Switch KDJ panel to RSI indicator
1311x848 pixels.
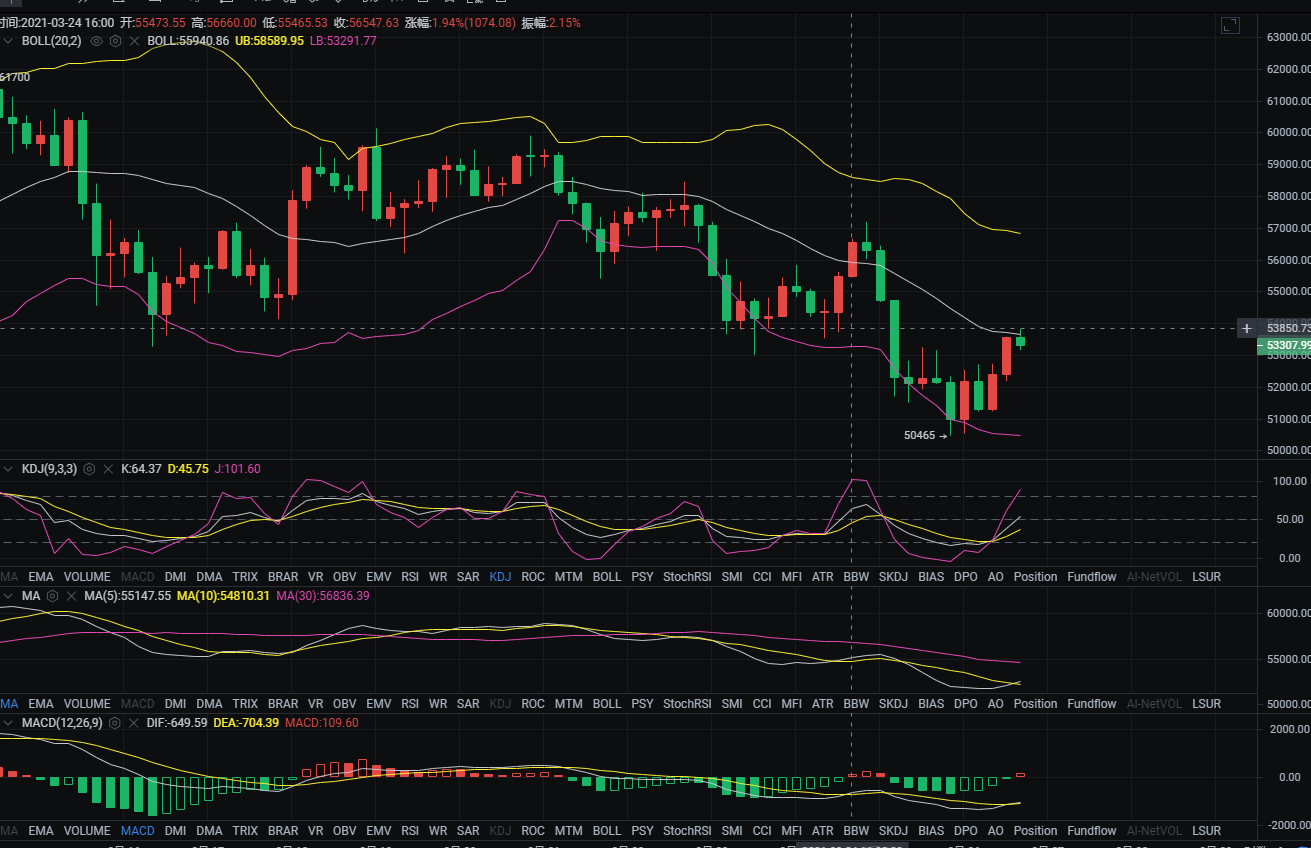pos(410,577)
